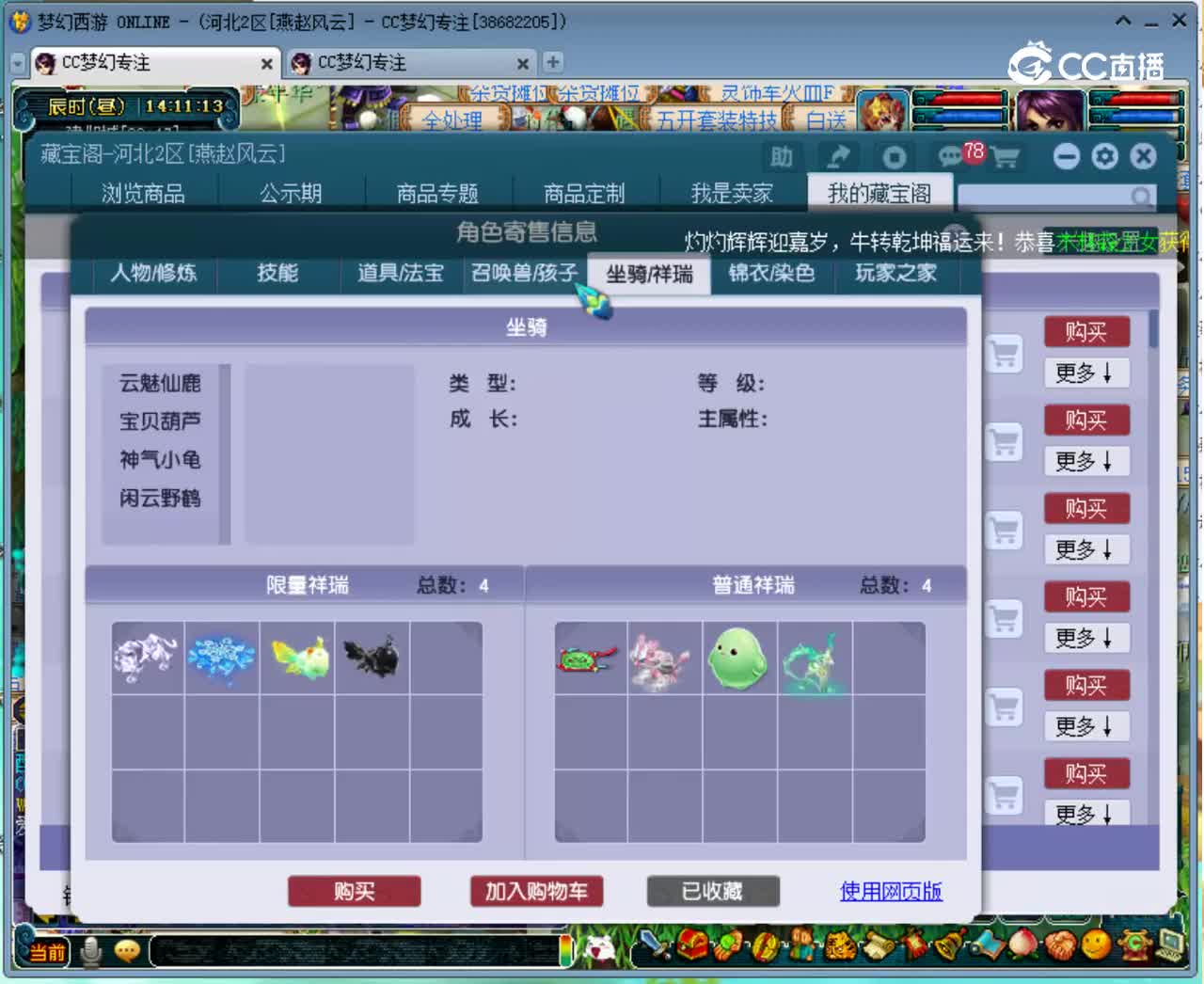Image resolution: width=1204 pixels, height=984 pixels.
Task: Click the share arrow icon in header
Action: point(837,156)
